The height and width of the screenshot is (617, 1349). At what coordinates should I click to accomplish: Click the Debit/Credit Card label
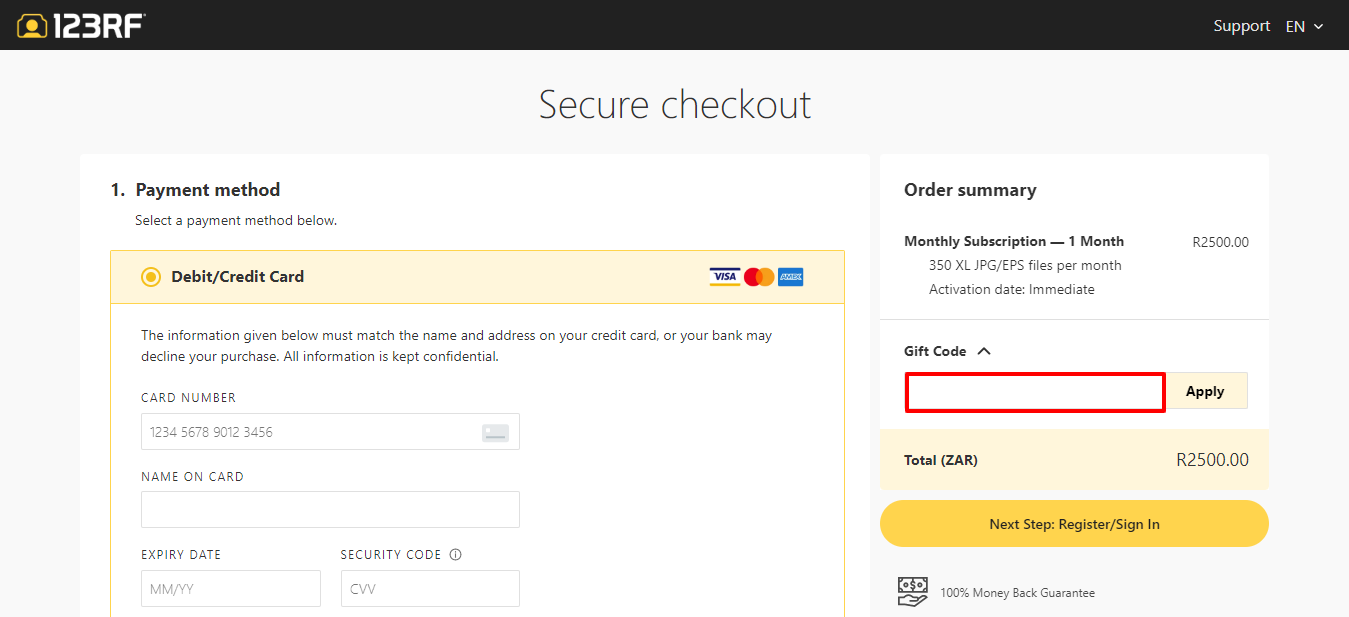coord(237,277)
